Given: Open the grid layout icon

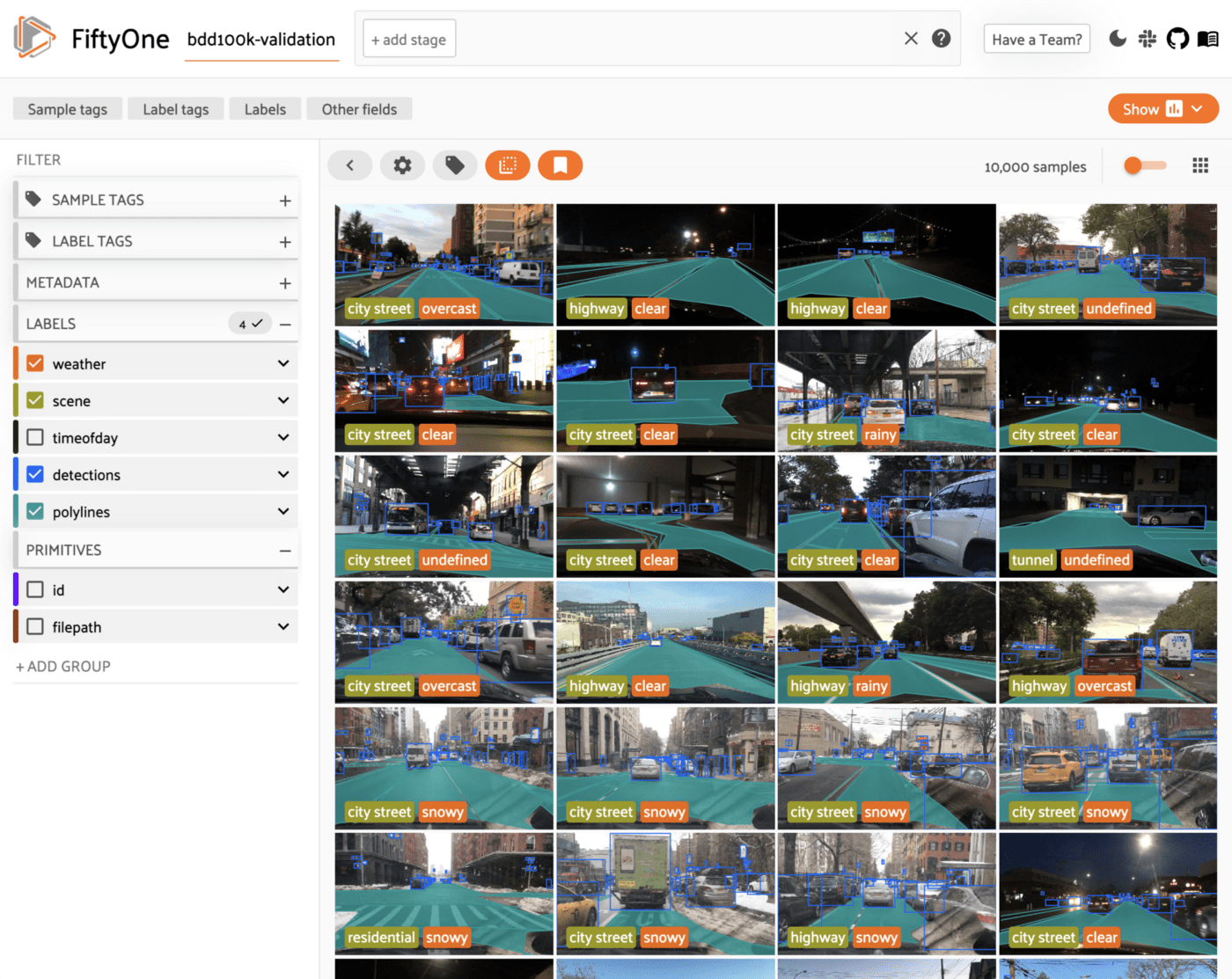Looking at the screenshot, I should (x=1200, y=165).
